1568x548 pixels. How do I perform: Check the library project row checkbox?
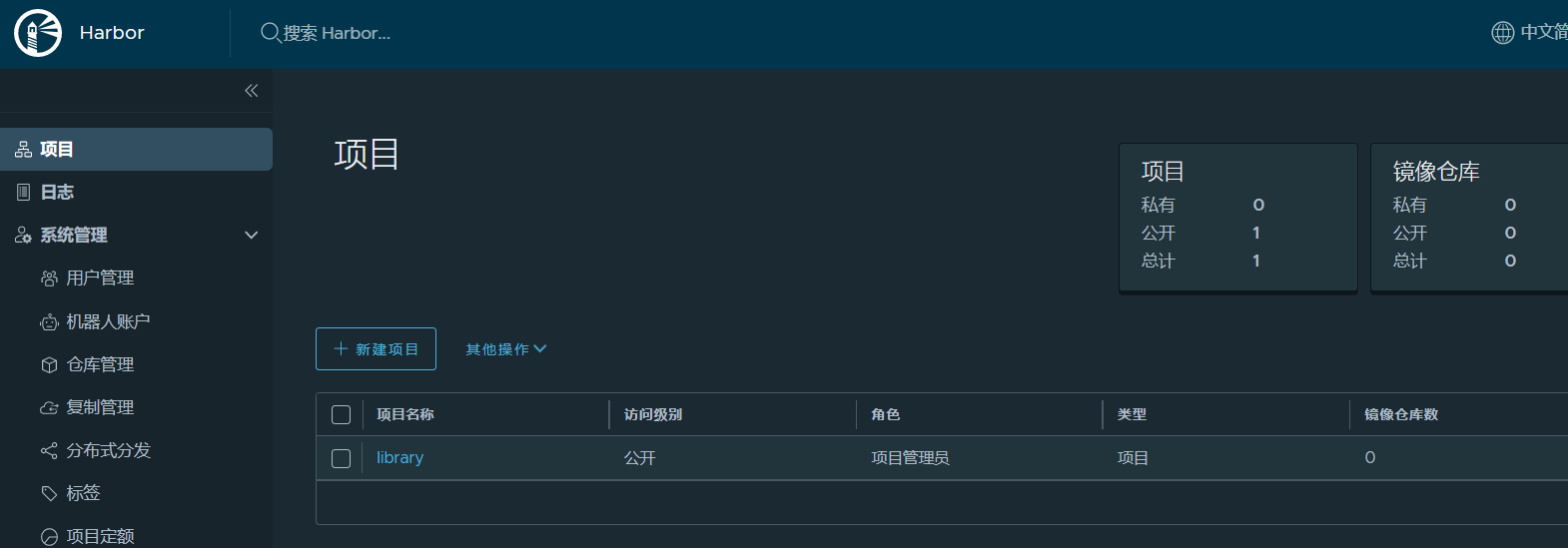pos(342,458)
